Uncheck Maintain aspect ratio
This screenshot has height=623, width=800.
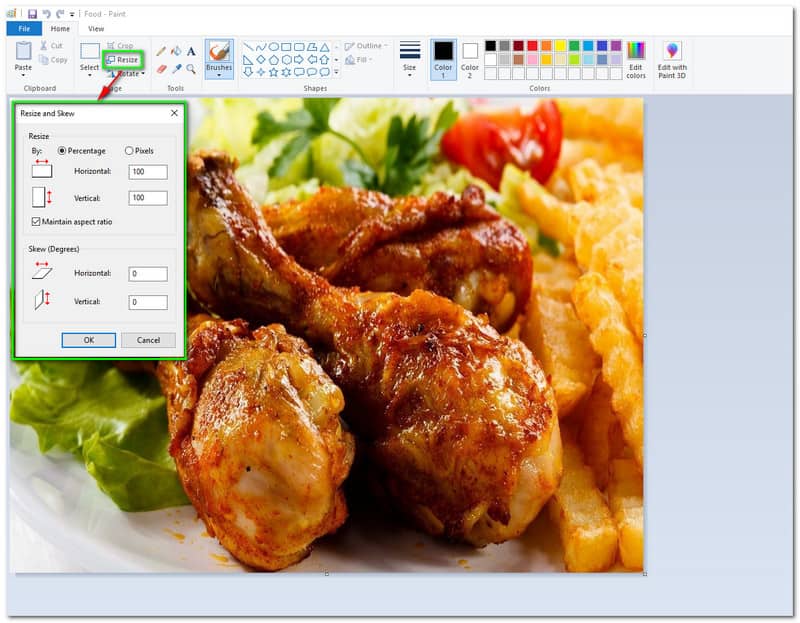pos(36,222)
